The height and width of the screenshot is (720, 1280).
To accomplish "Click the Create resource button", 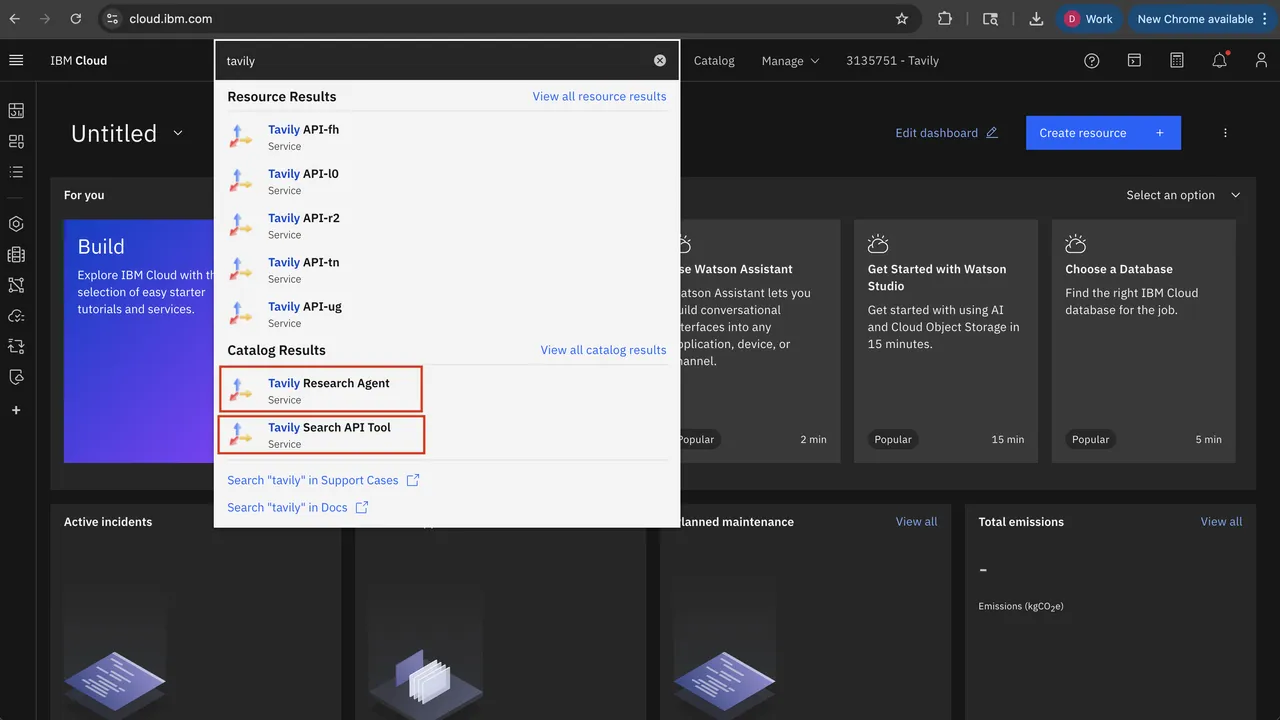I will point(1103,133).
